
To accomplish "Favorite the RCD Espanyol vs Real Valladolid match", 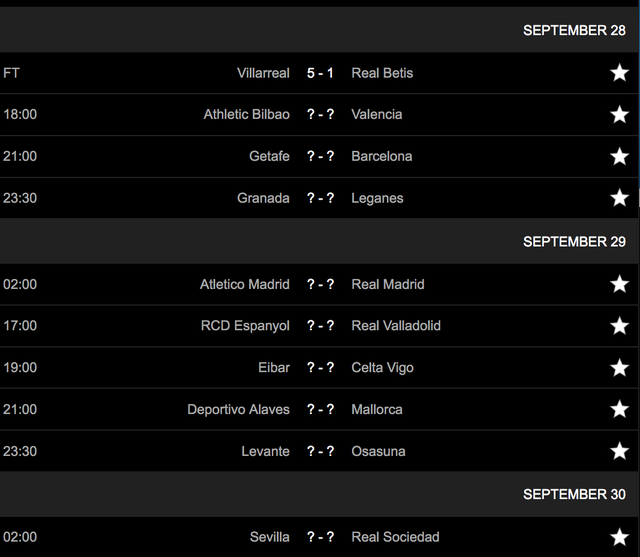I will [x=620, y=325].
